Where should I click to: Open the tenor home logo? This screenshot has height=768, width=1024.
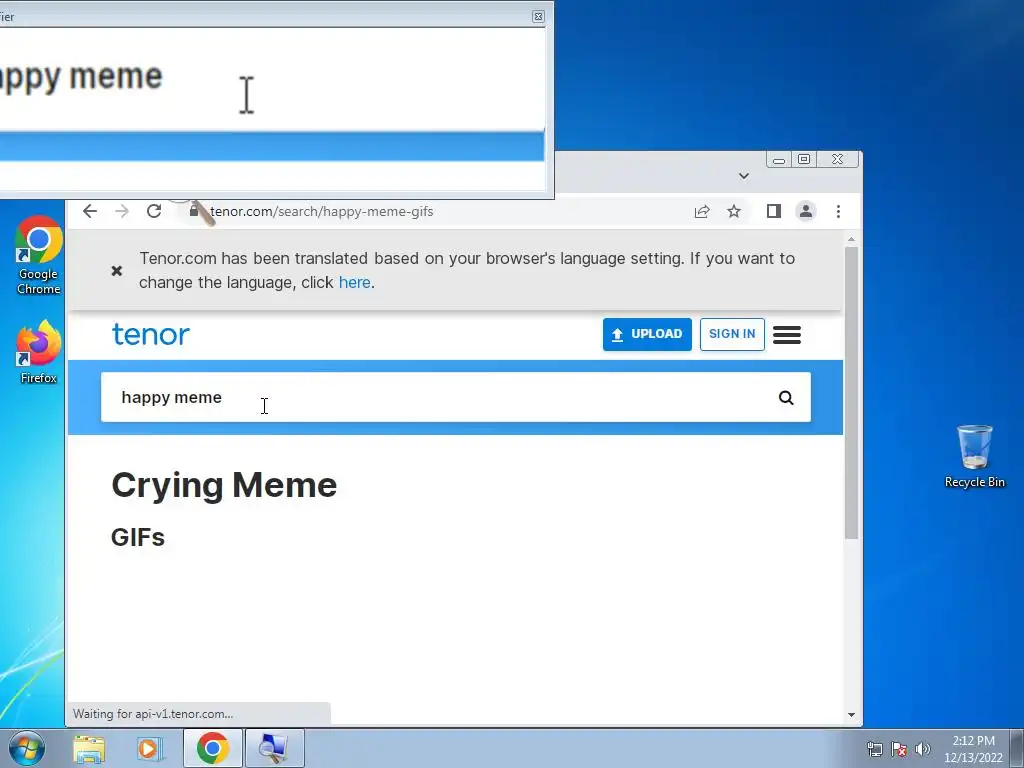point(151,334)
